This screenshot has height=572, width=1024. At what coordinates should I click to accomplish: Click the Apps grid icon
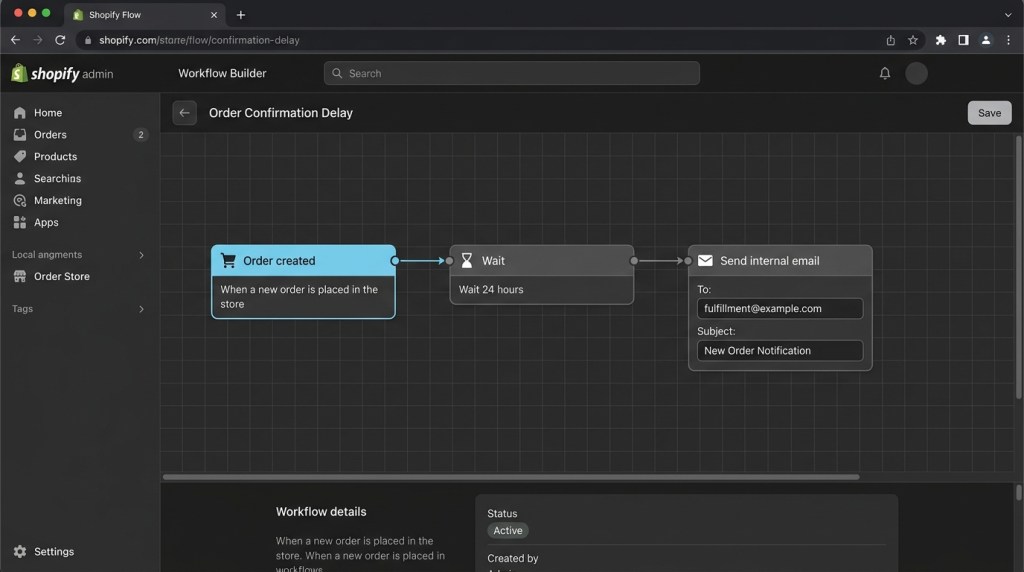pos(20,222)
